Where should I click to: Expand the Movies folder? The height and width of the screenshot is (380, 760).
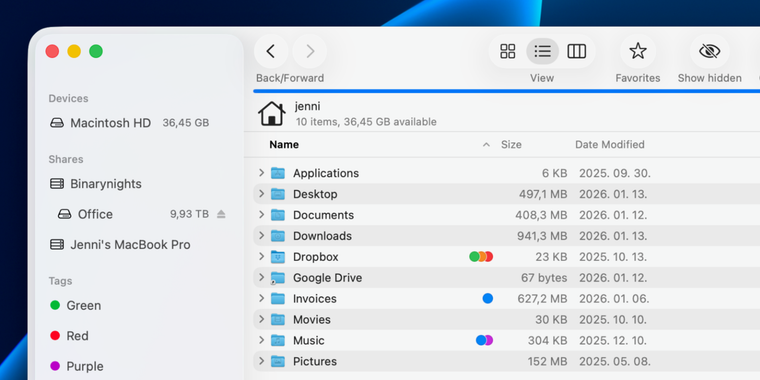[x=261, y=319]
